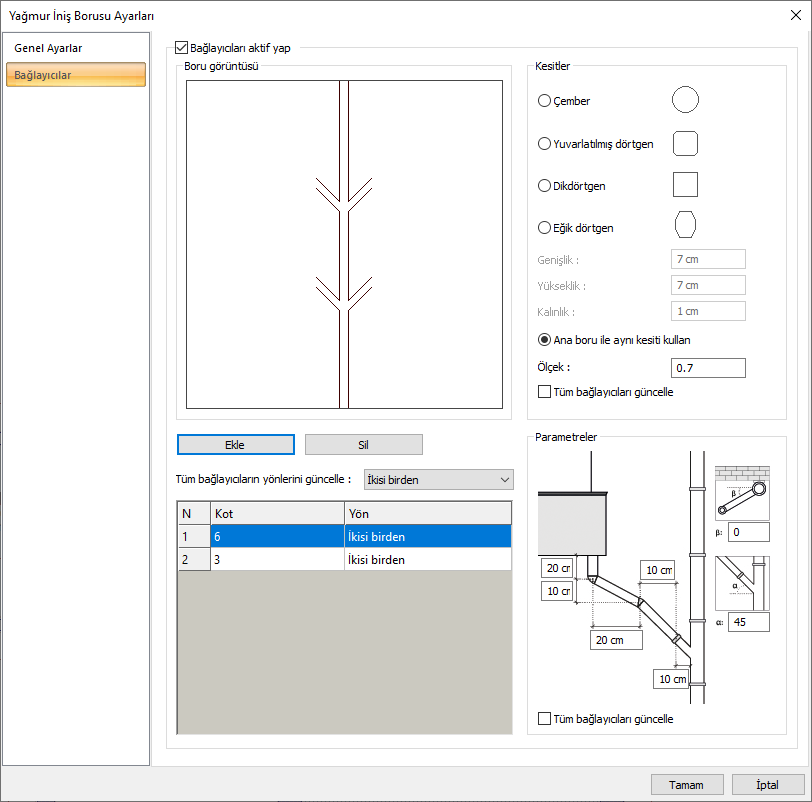Click the square icon next to Dikdörtgen
Image resolution: width=812 pixels, height=802 pixels.
coord(685,185)
